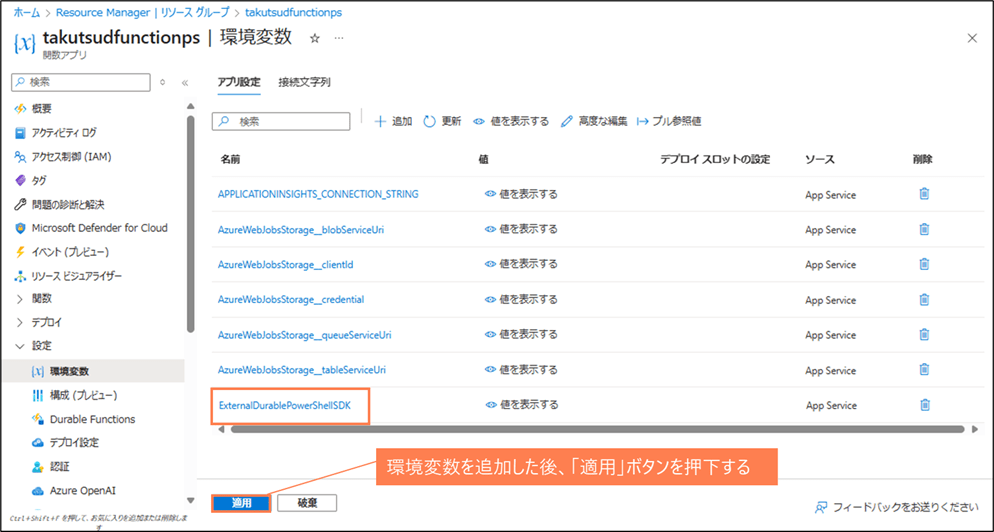Delete the APPLICATIONINSIGHTS_CONNECTION_STRING row via trash icon

click(924, 194)
